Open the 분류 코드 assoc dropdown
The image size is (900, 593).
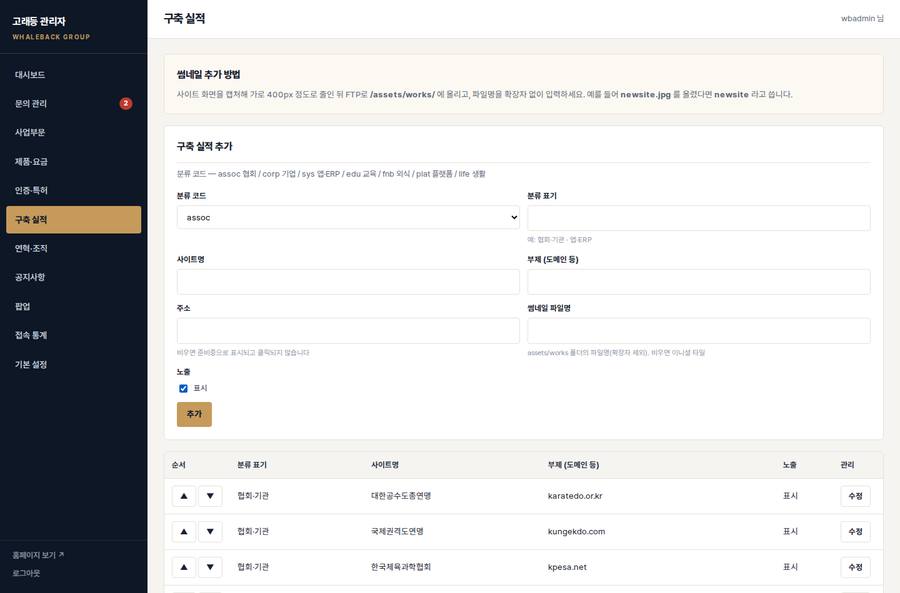coord(348,218)
